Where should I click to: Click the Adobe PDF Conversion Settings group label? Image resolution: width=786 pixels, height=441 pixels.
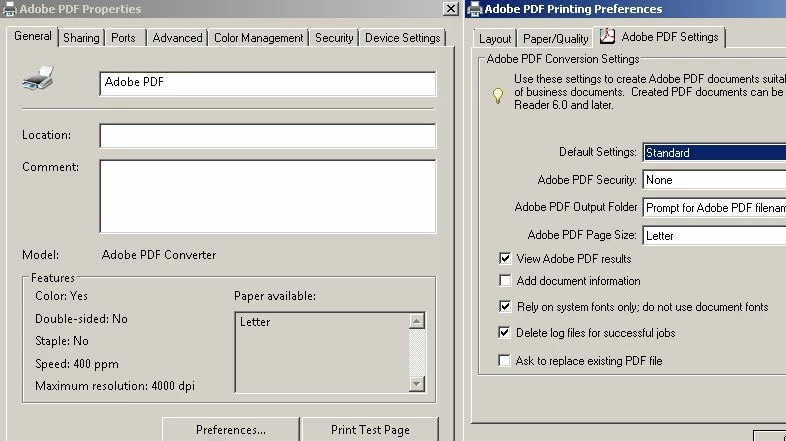(x=563, y=59)
